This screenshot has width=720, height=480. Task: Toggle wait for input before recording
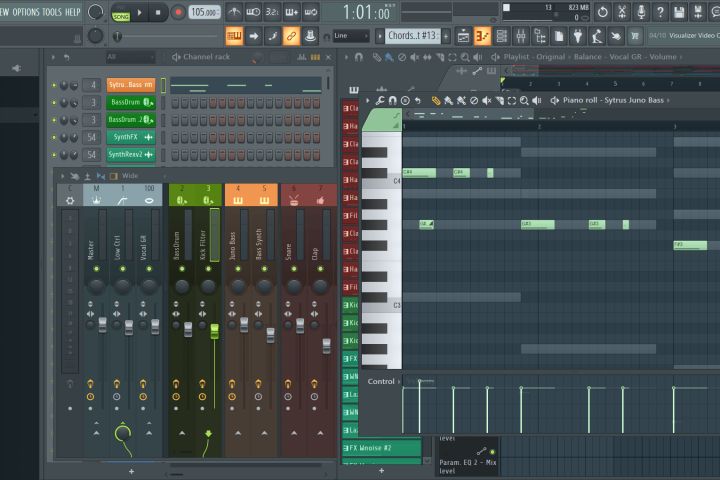click(x=253, y=12)
